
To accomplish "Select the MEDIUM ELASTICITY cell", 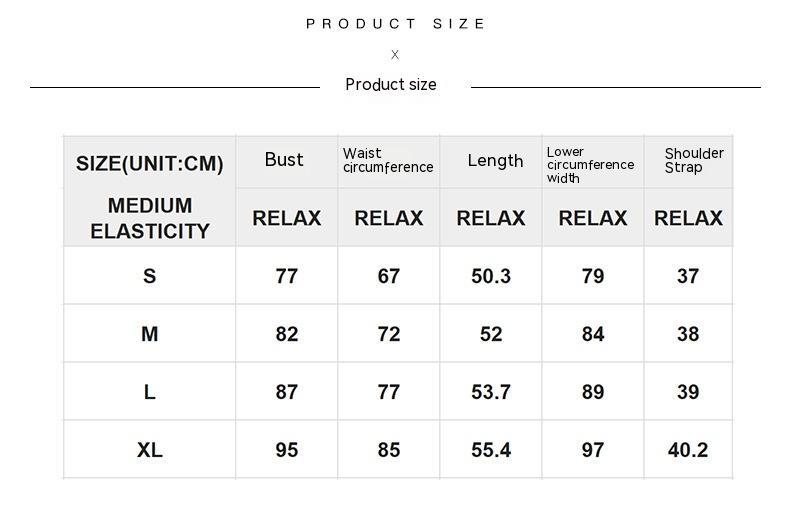I will (x=150, y=218).
